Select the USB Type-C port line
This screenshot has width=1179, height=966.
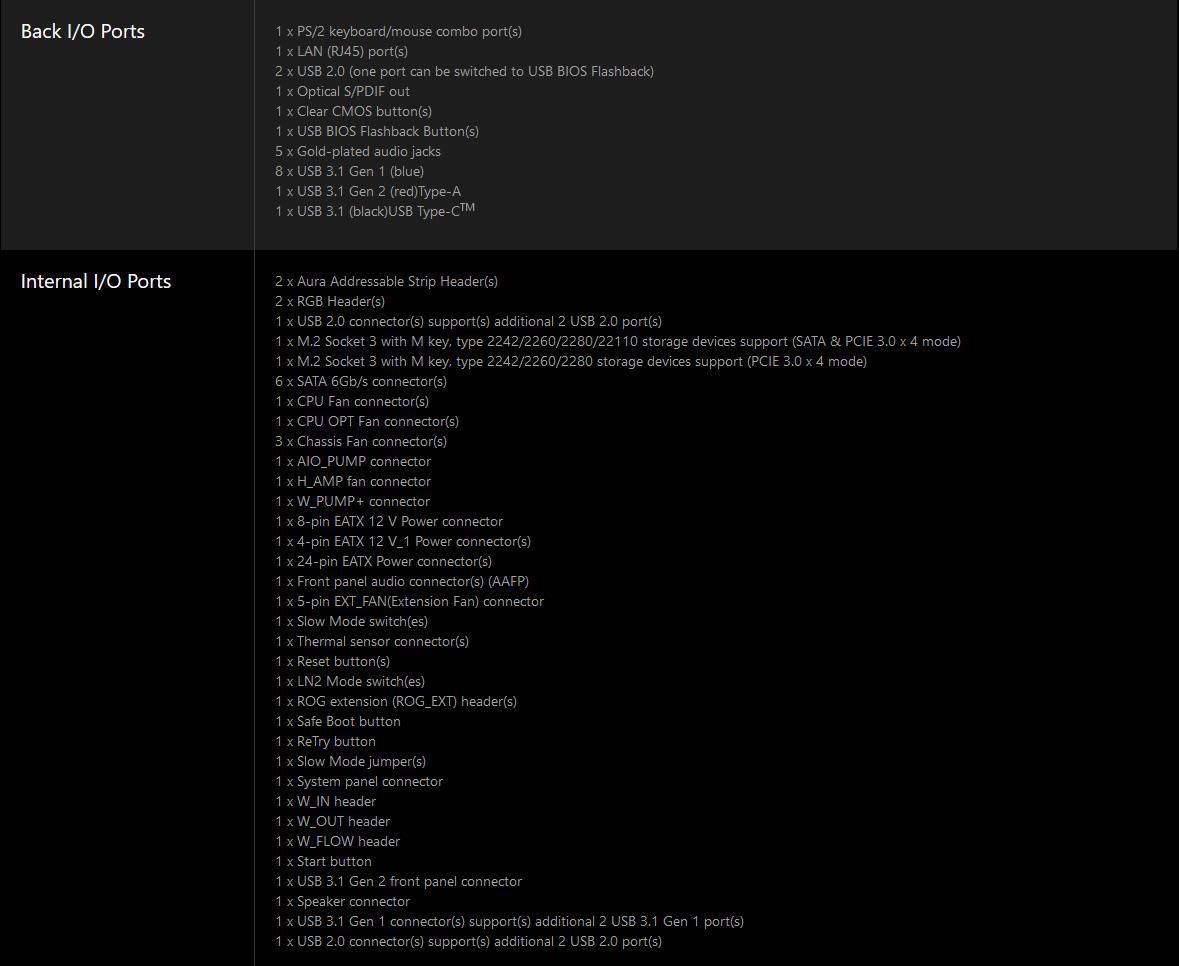(375, 210)
